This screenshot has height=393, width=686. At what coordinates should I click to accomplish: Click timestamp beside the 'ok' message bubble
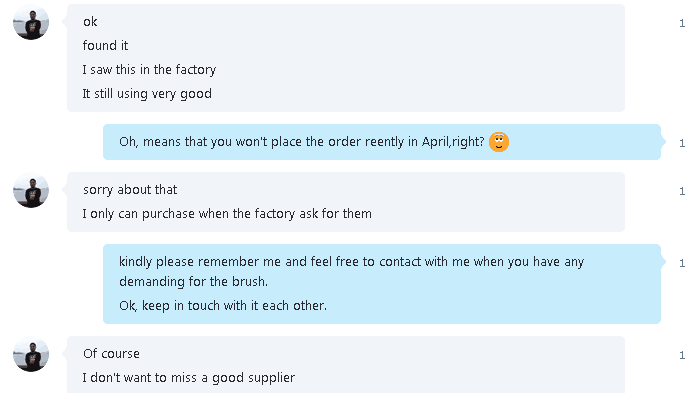tap(682, 23)
